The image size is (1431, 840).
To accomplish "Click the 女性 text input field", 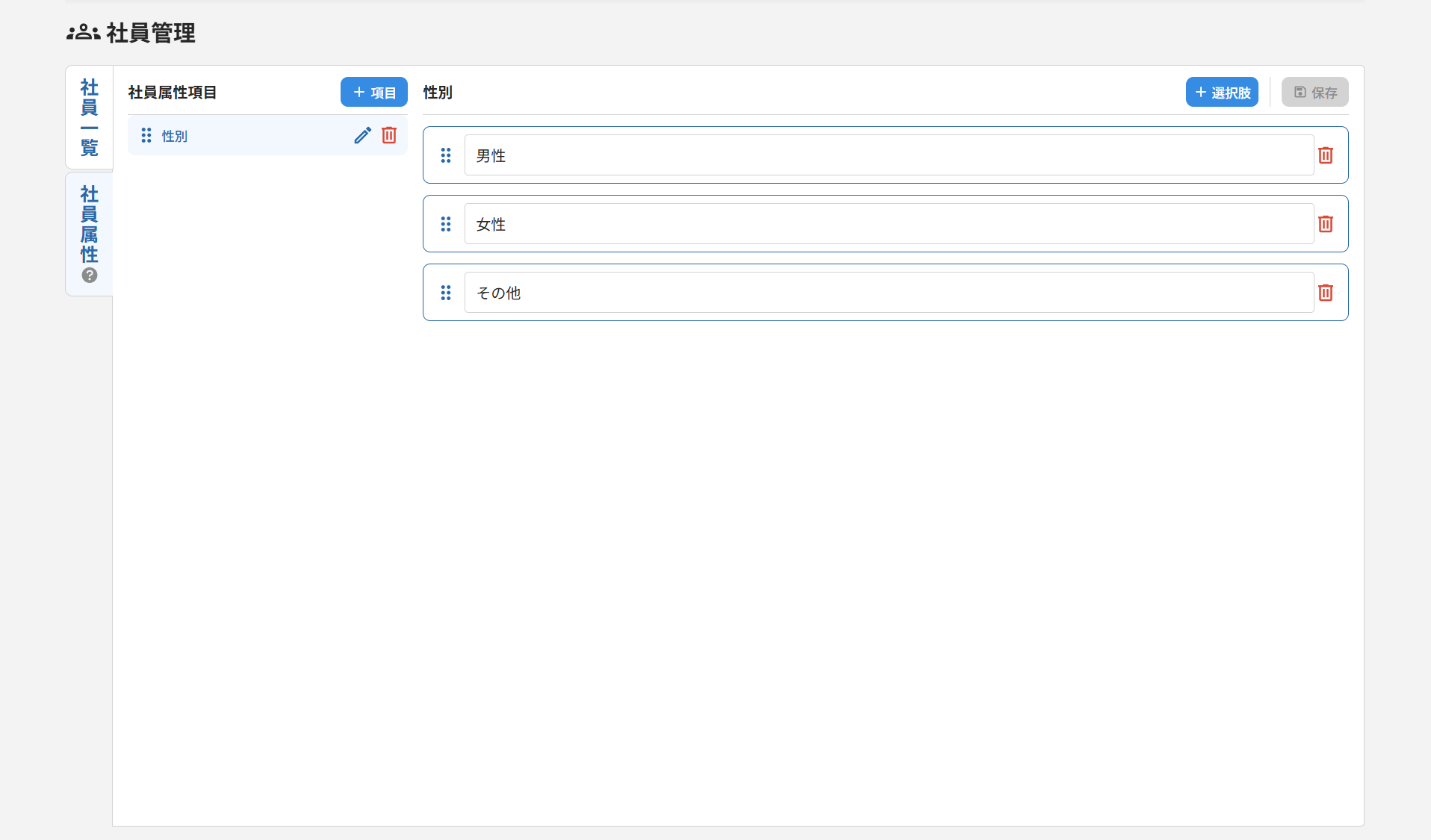I will [822, 224].
